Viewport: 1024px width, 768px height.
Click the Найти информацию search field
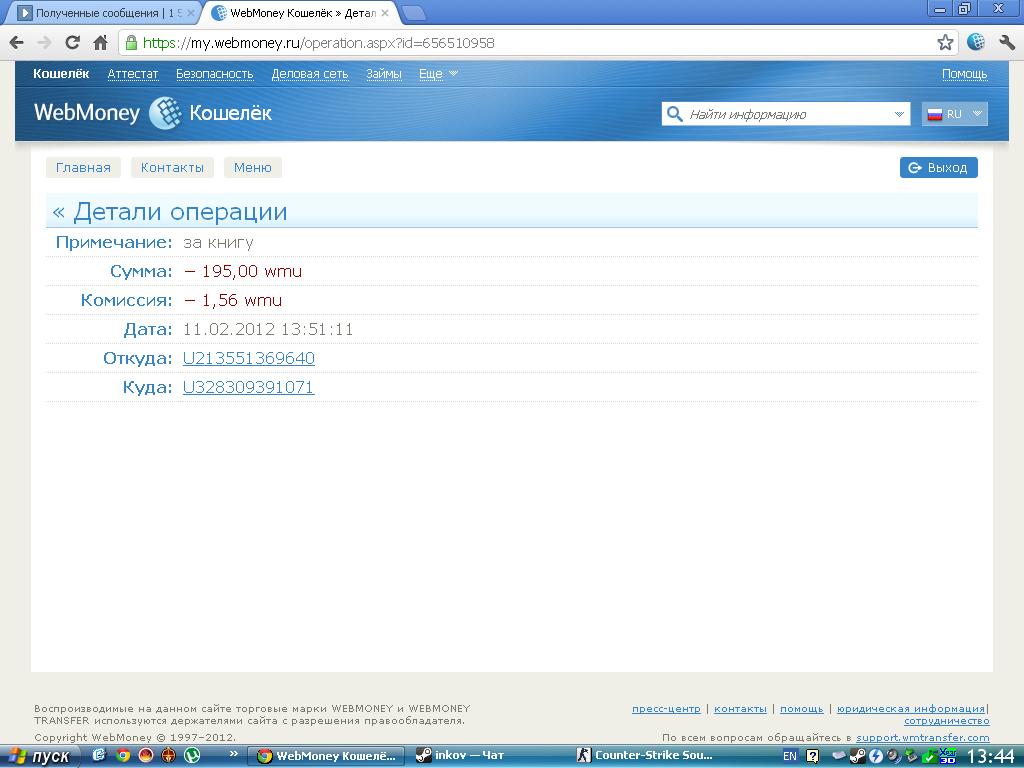pos(786,114)
